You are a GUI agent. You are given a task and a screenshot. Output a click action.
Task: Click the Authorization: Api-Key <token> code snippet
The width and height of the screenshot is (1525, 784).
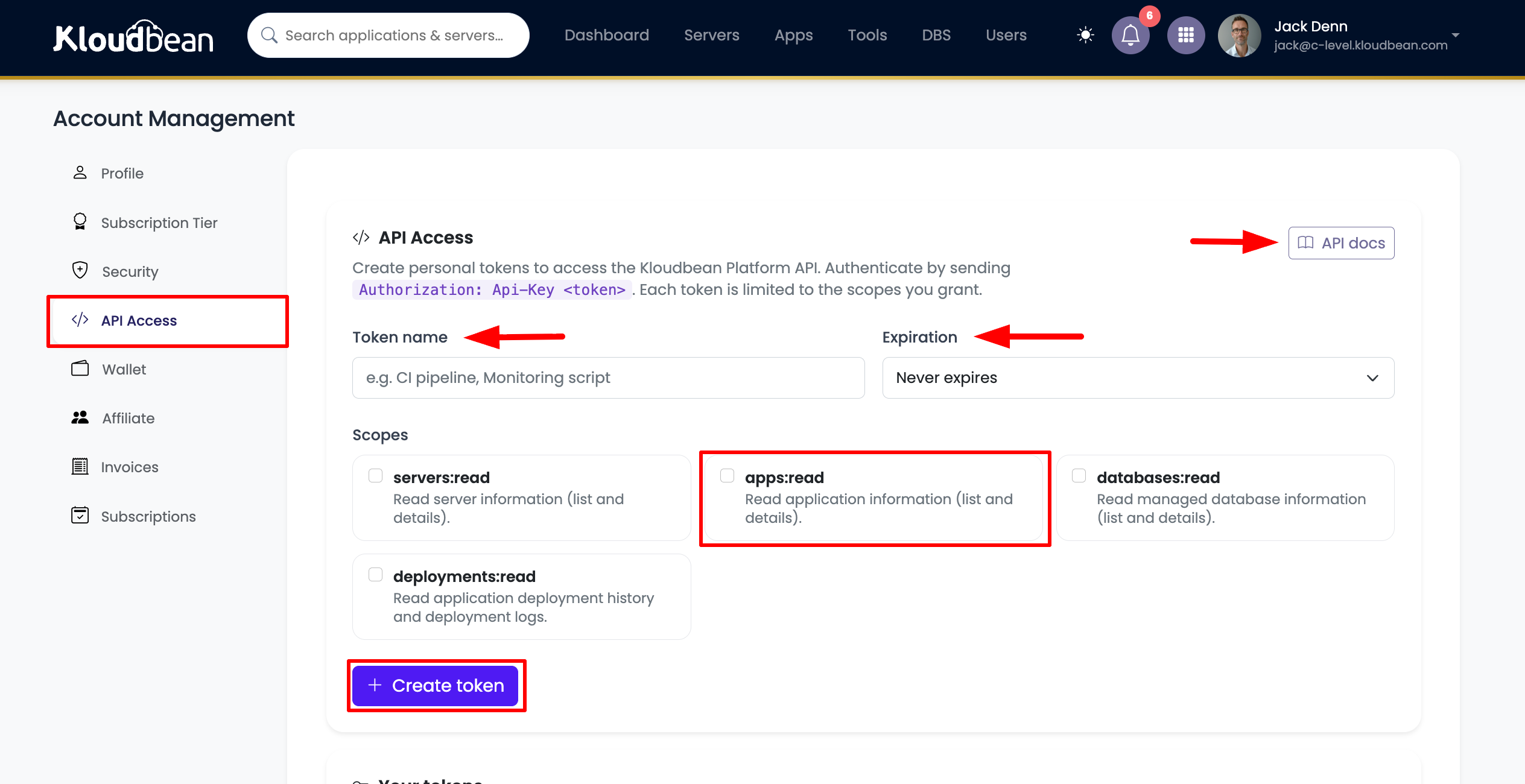pos(492,290)
